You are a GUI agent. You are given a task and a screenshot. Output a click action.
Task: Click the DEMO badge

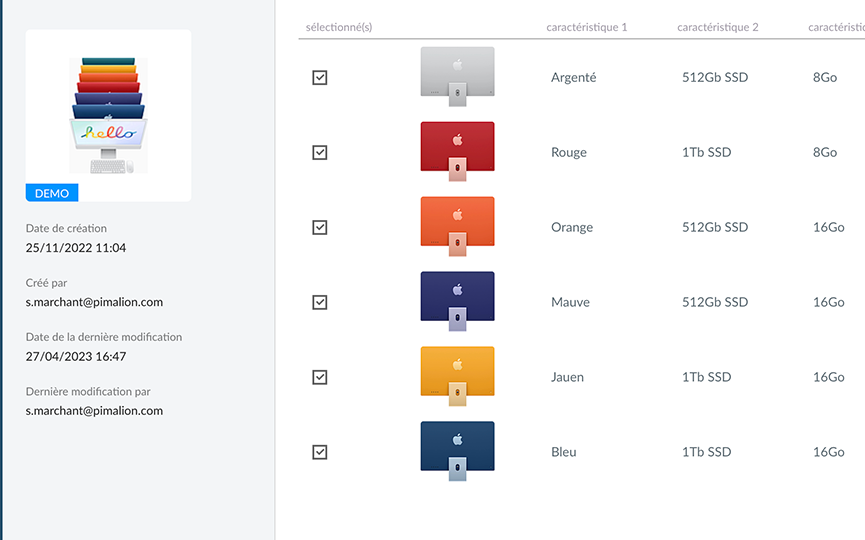(52, 193)
